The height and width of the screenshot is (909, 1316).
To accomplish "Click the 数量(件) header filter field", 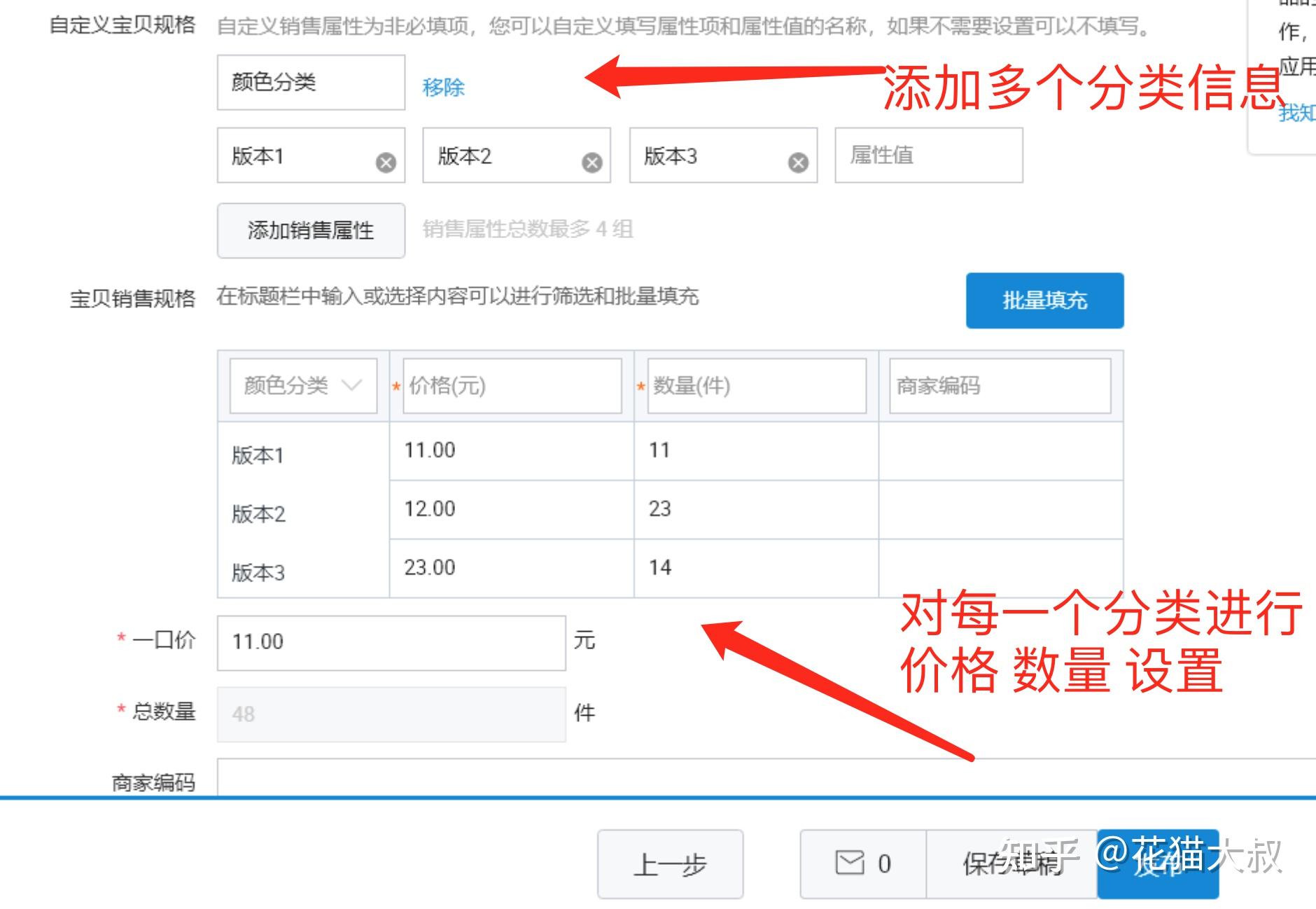I will coord(757,385).
